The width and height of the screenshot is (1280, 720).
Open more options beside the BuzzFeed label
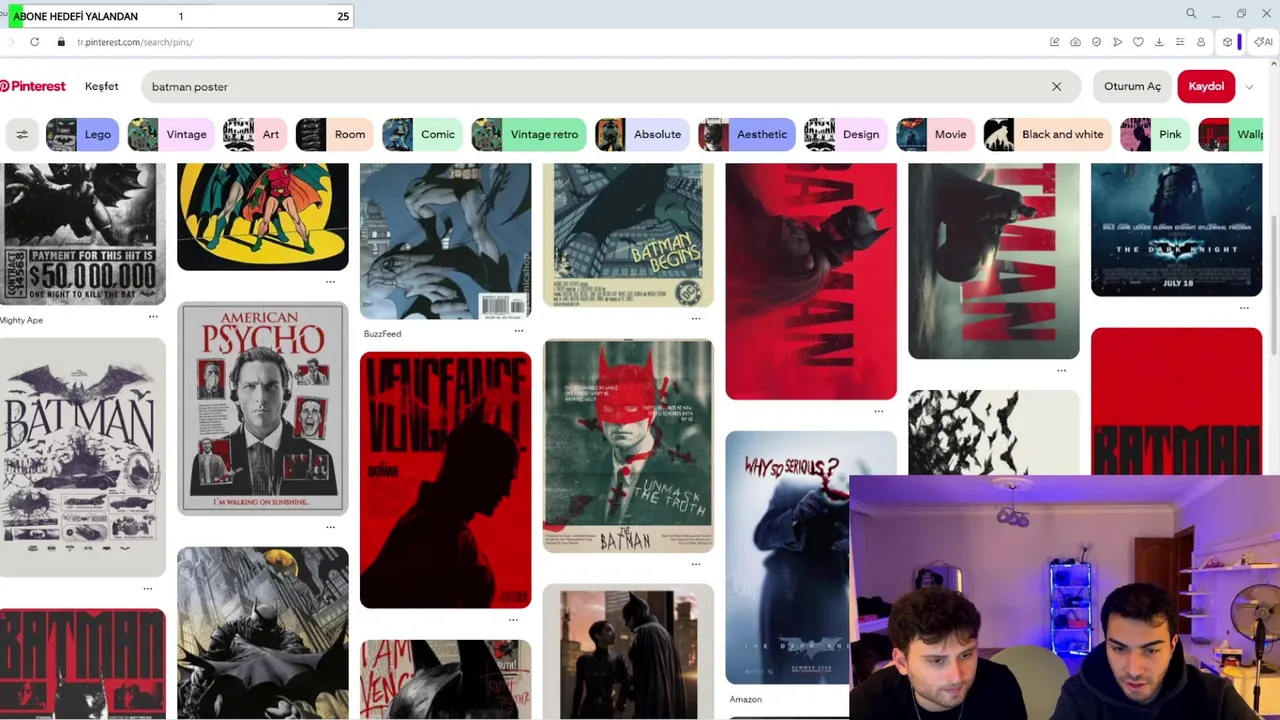[x=518, y=330]
